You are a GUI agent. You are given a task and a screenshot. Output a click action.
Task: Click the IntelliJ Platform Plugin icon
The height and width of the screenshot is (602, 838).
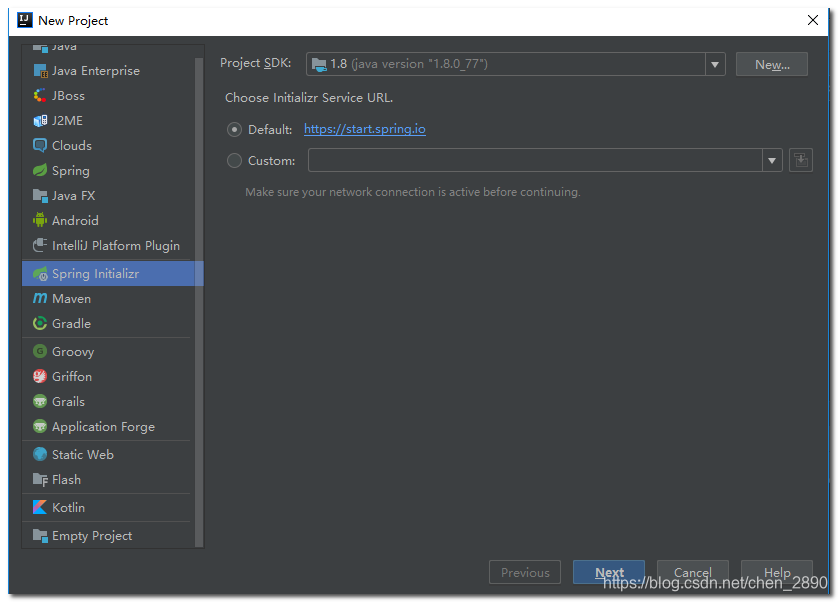pos(40,245)
